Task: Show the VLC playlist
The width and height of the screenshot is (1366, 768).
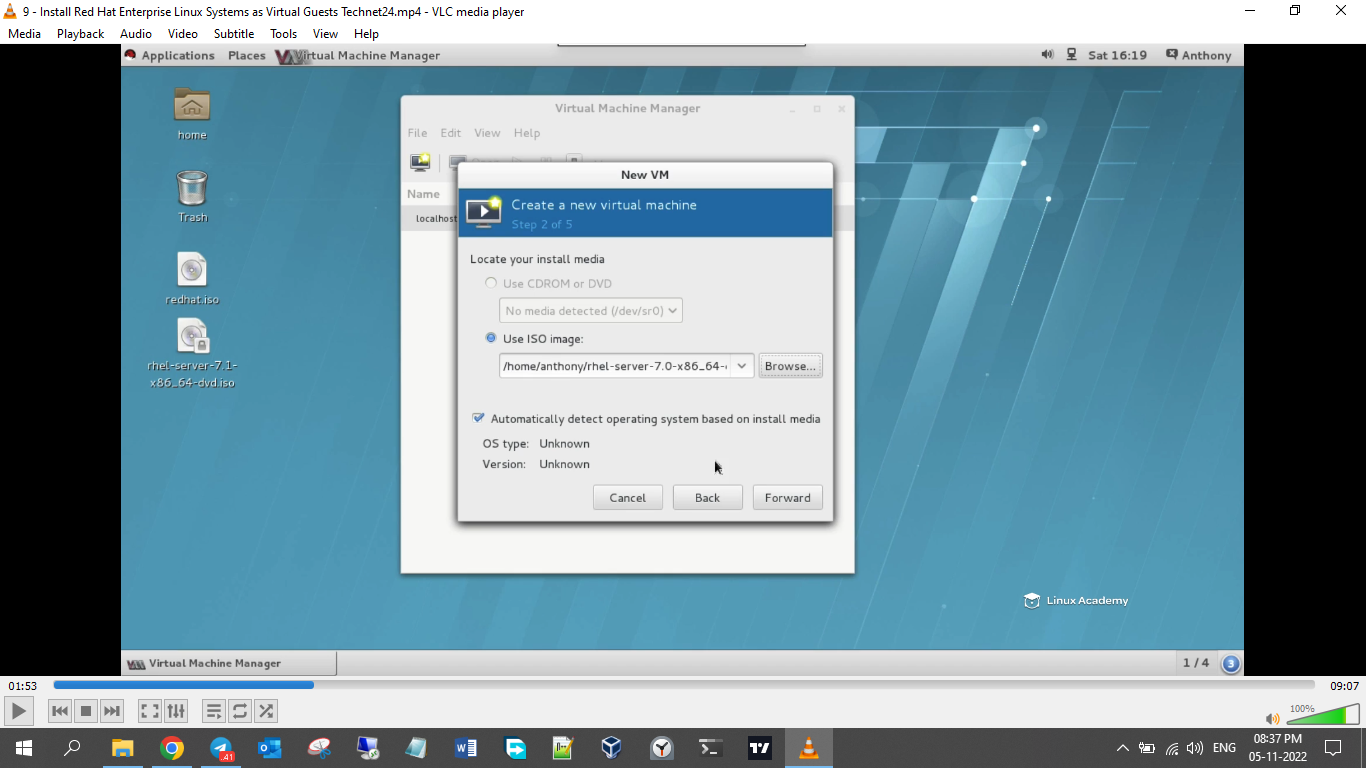Action: (x=214, y=711)
